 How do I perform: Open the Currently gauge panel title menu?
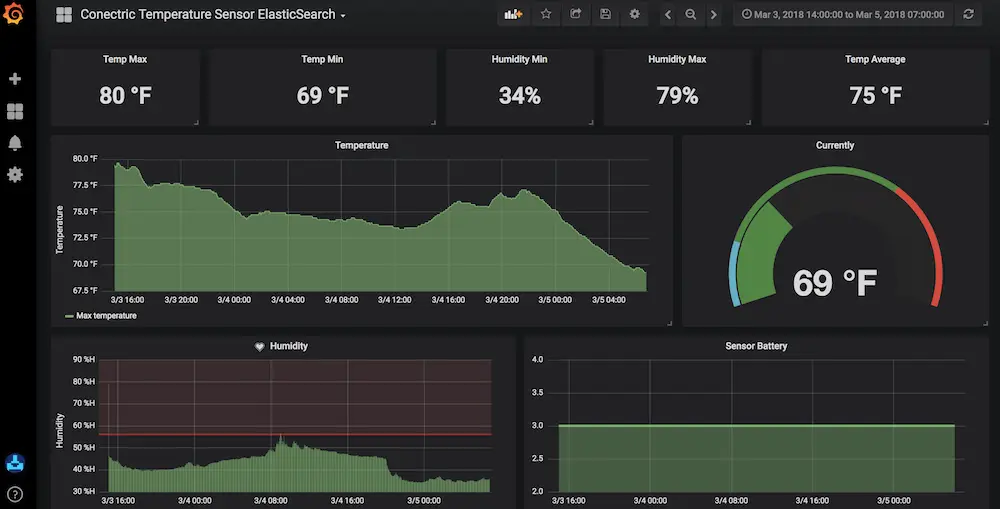tap(835, 145)
